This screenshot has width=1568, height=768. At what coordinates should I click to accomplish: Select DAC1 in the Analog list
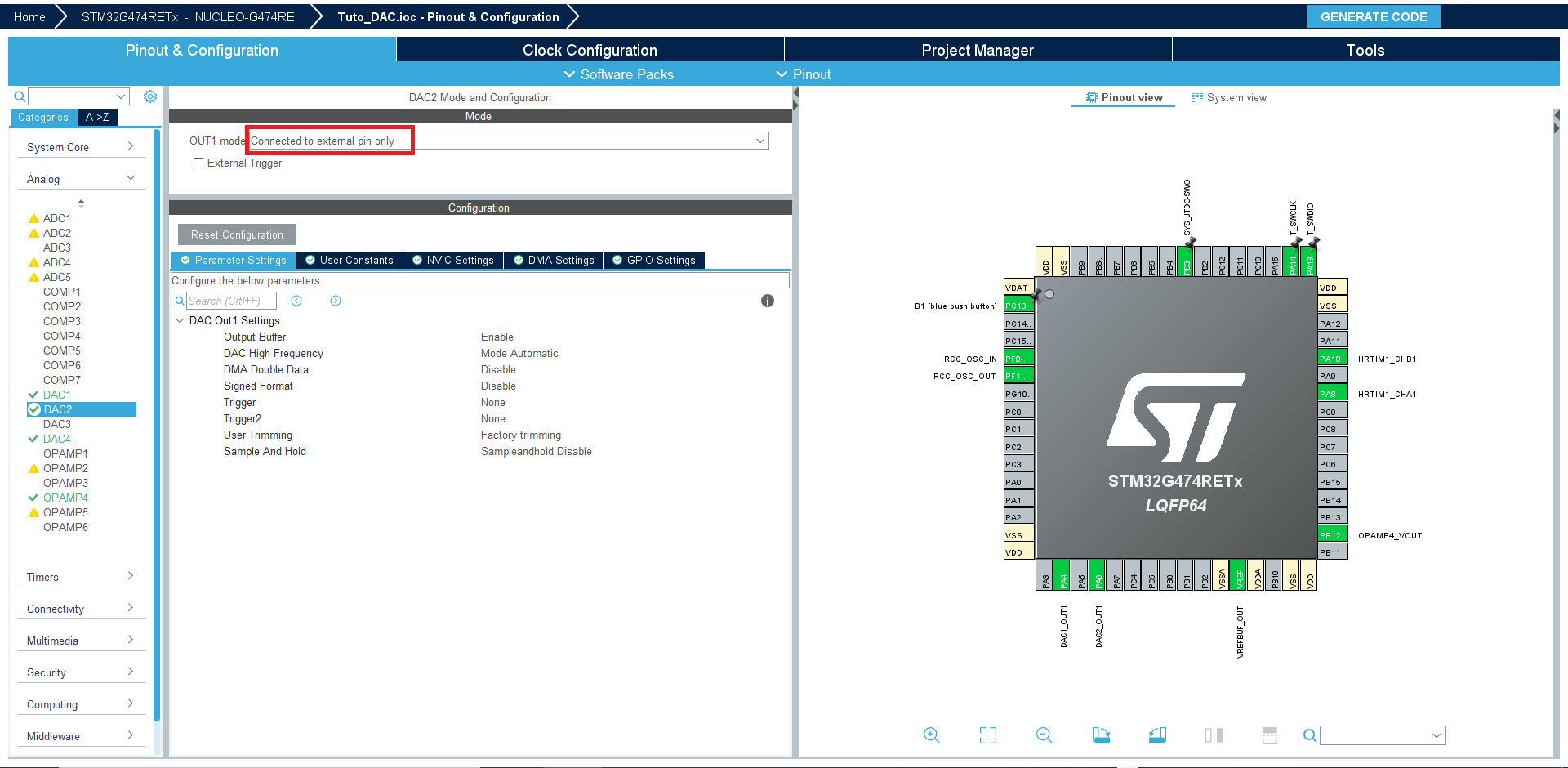[x=57, y=395]
